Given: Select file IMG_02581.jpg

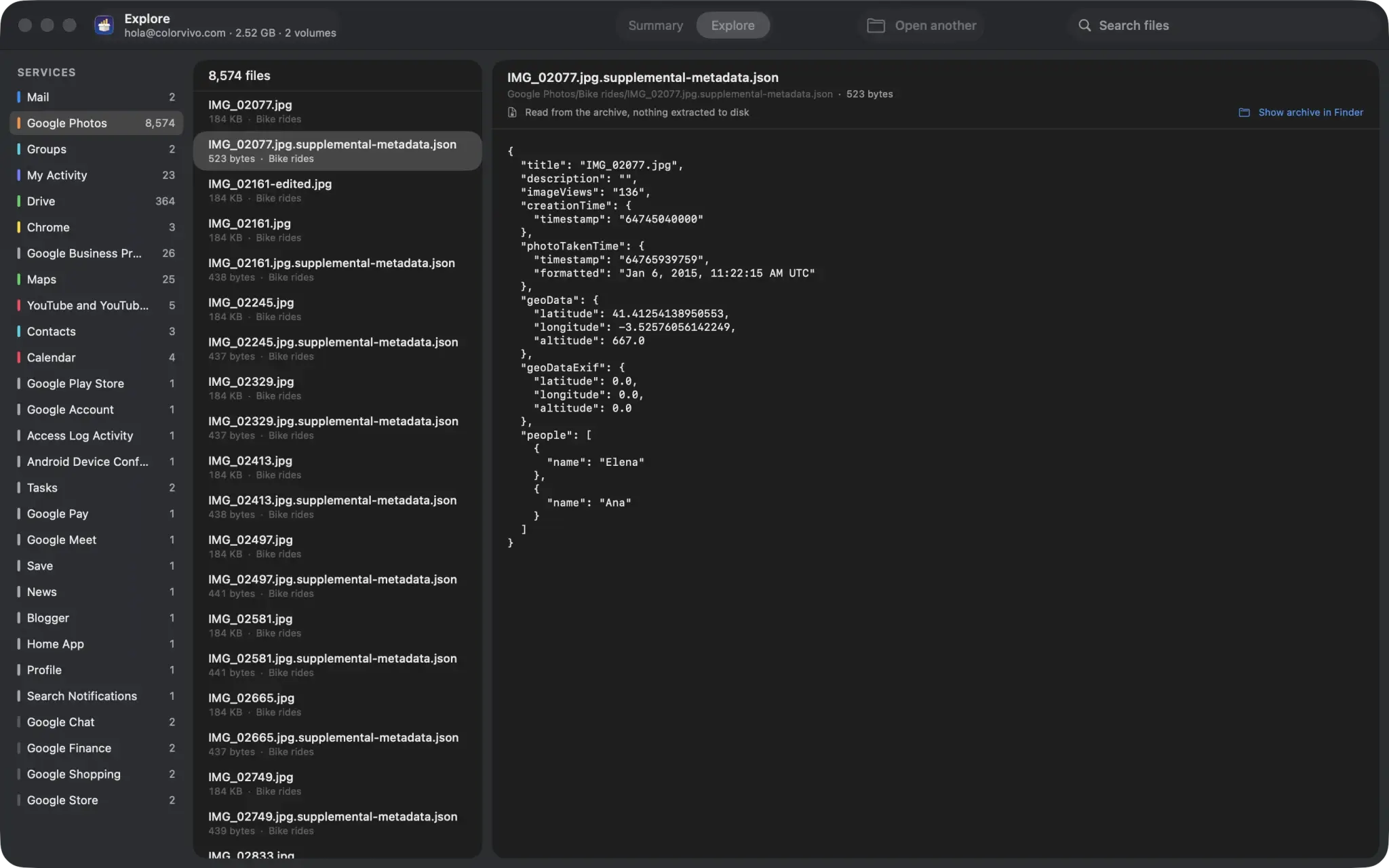Looking at the screenshot, I should (x=337, y=625).
